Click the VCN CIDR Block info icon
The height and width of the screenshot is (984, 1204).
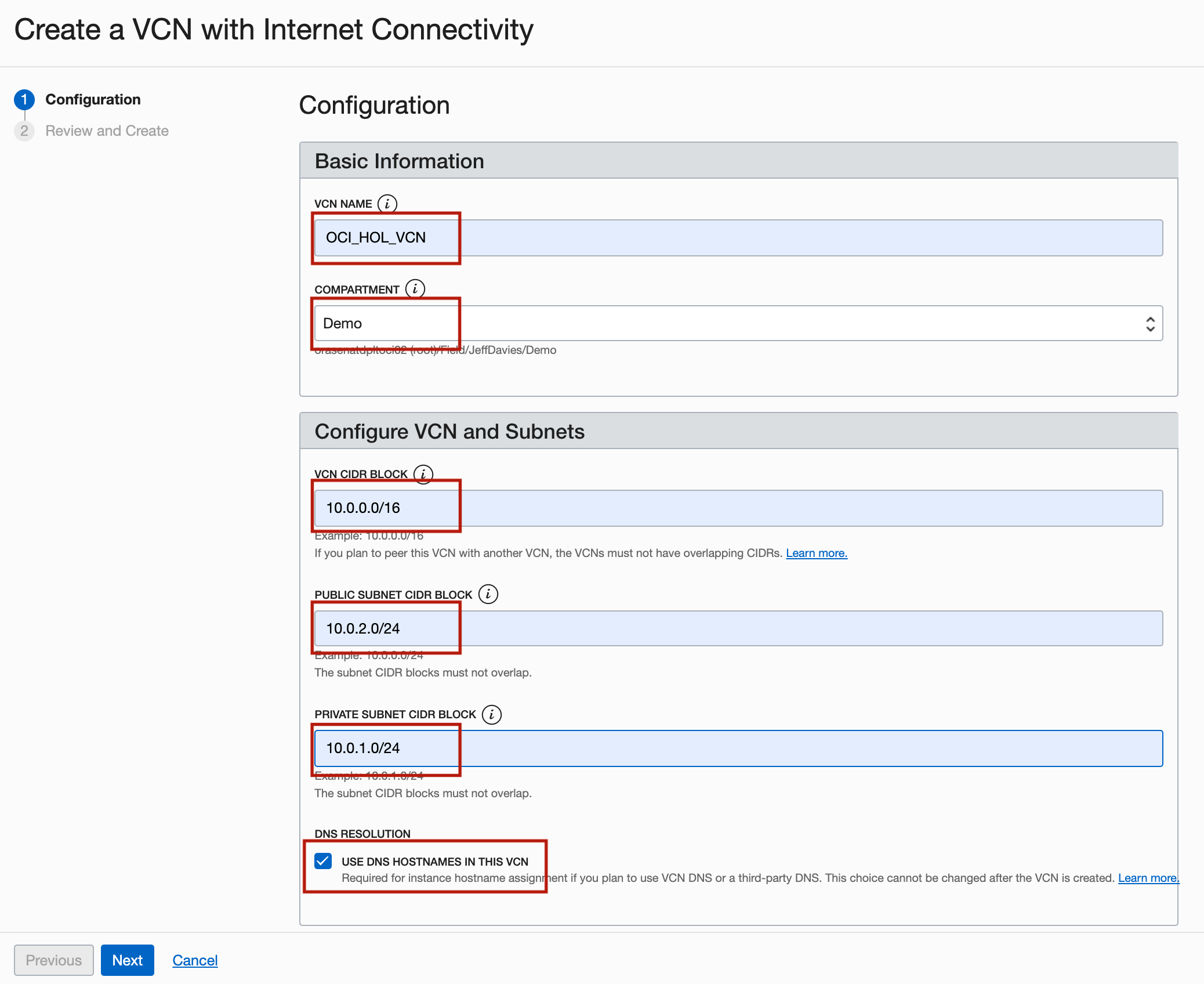pyautogui.click(x=423, y=474)
